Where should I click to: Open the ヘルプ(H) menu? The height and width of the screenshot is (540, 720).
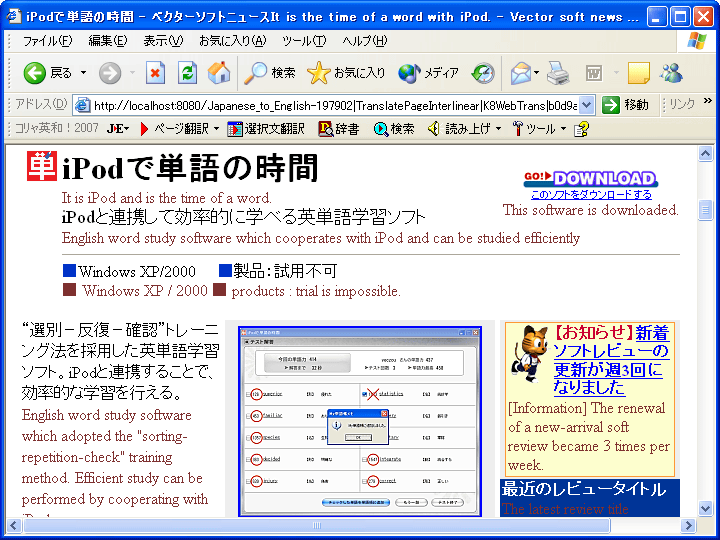pos(365,41)
